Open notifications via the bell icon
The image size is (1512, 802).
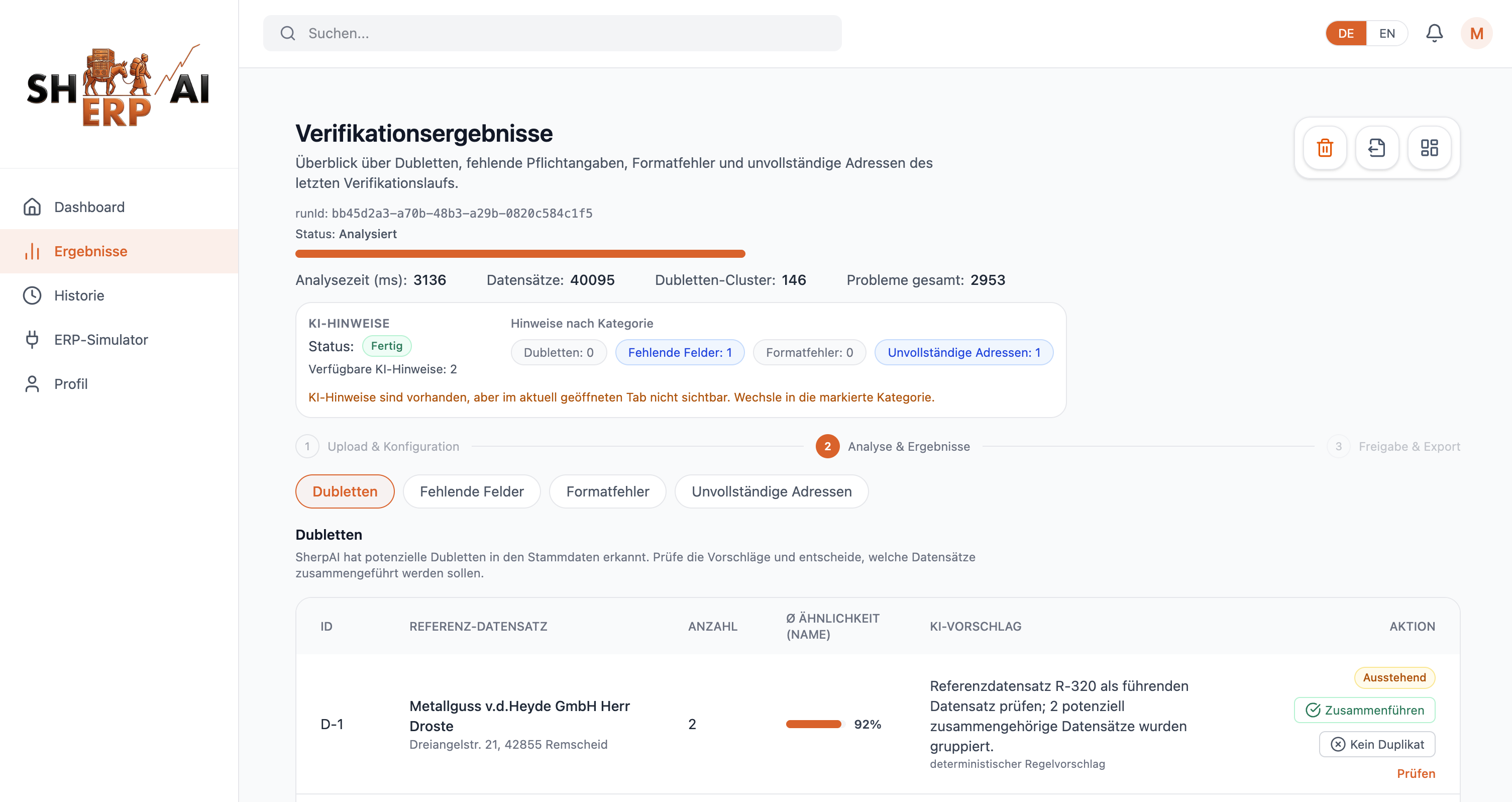[1434, 33]
